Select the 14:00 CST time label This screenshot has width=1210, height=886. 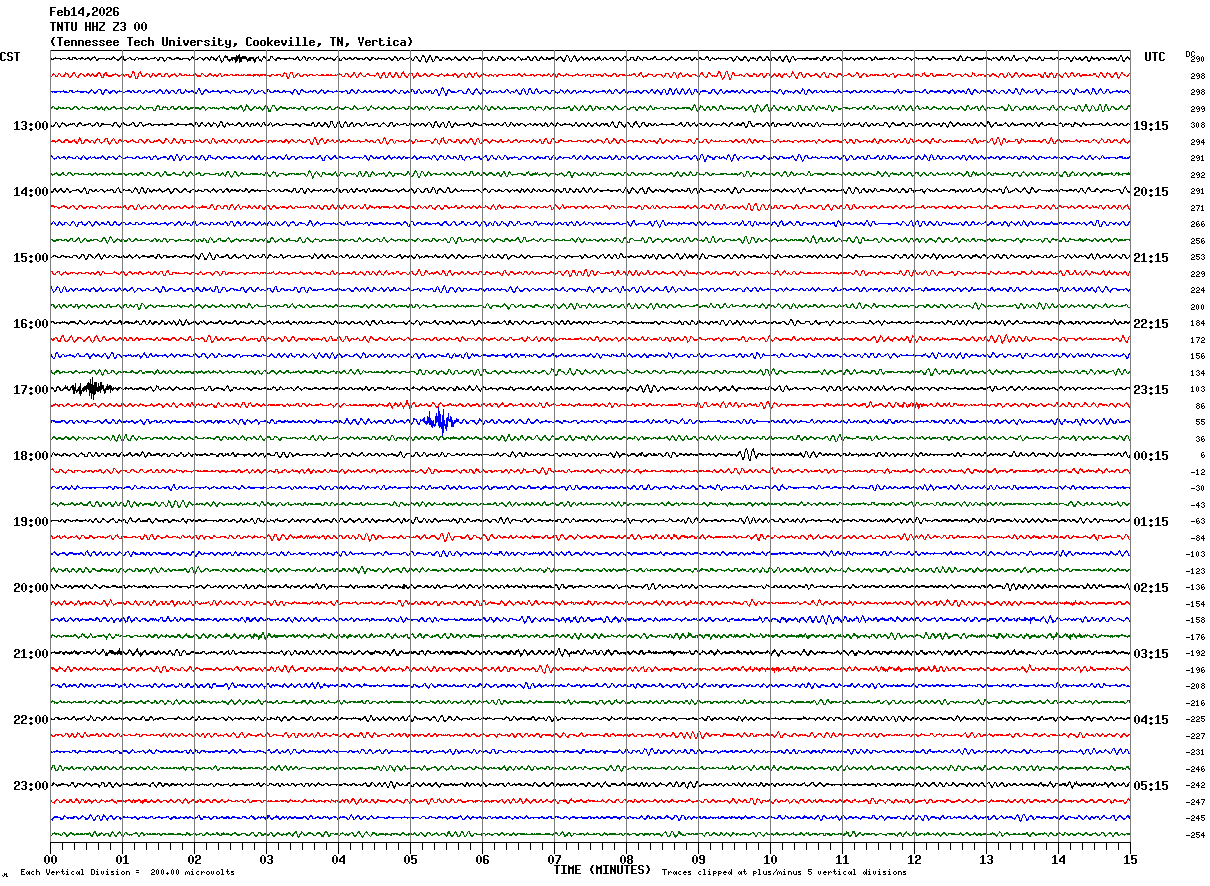coord(30,192)
